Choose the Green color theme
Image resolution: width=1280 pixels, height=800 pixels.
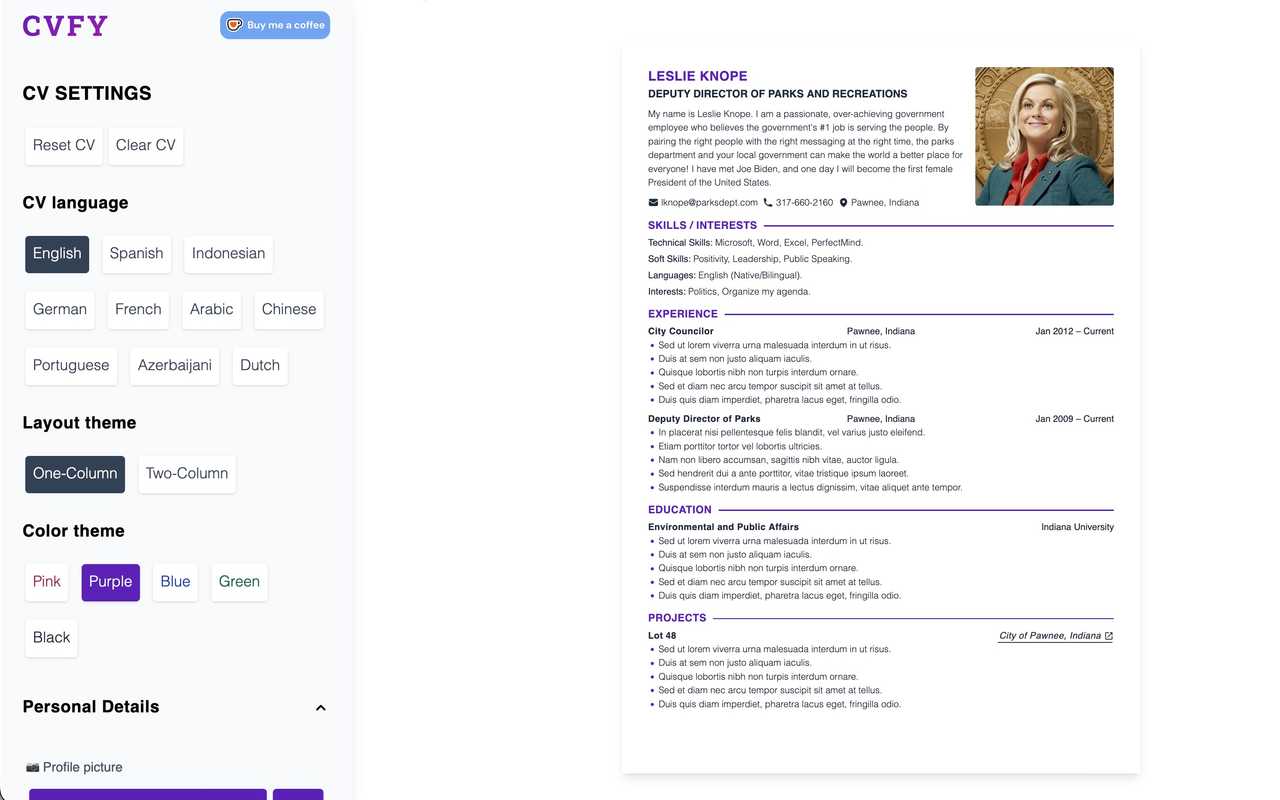pyautogui.click(x=239, y=582)
